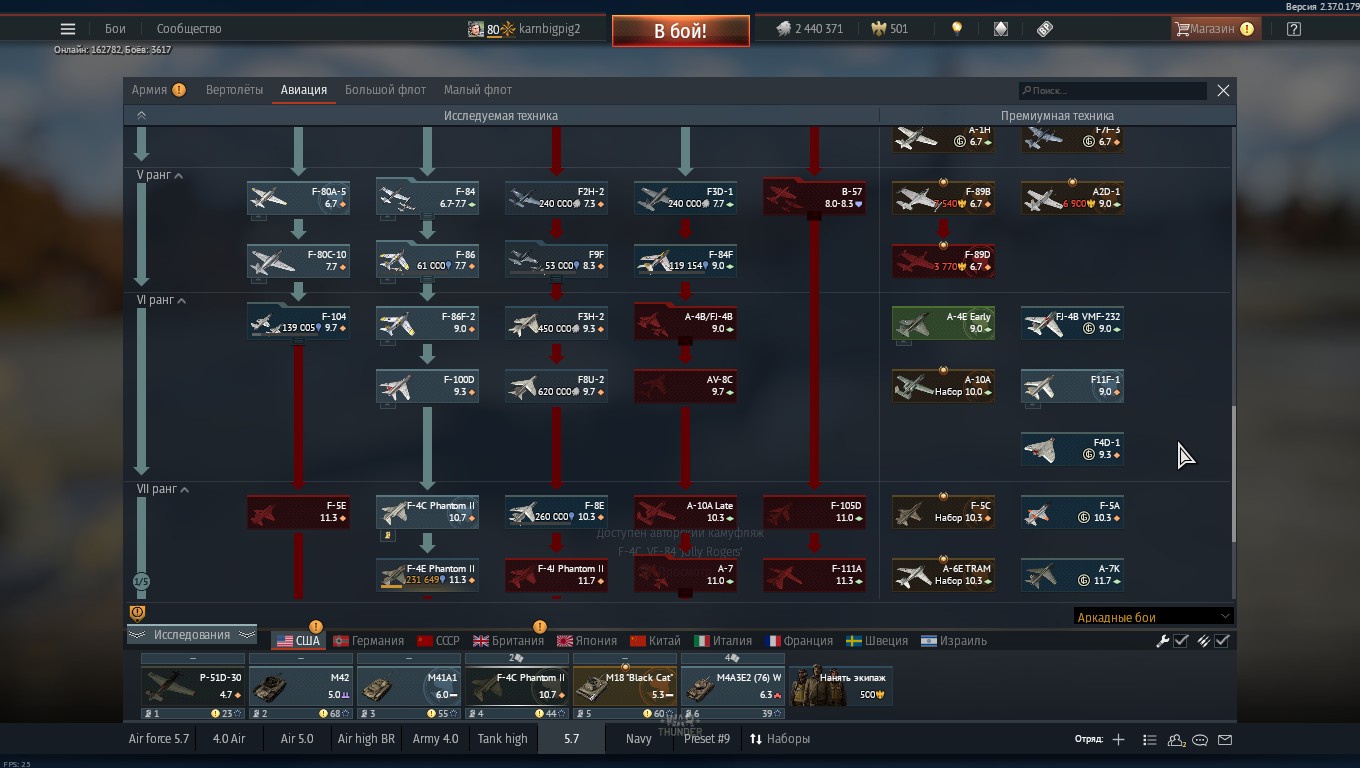
Task: Expand the bar above the M42 slot
Action: (301, 659)
